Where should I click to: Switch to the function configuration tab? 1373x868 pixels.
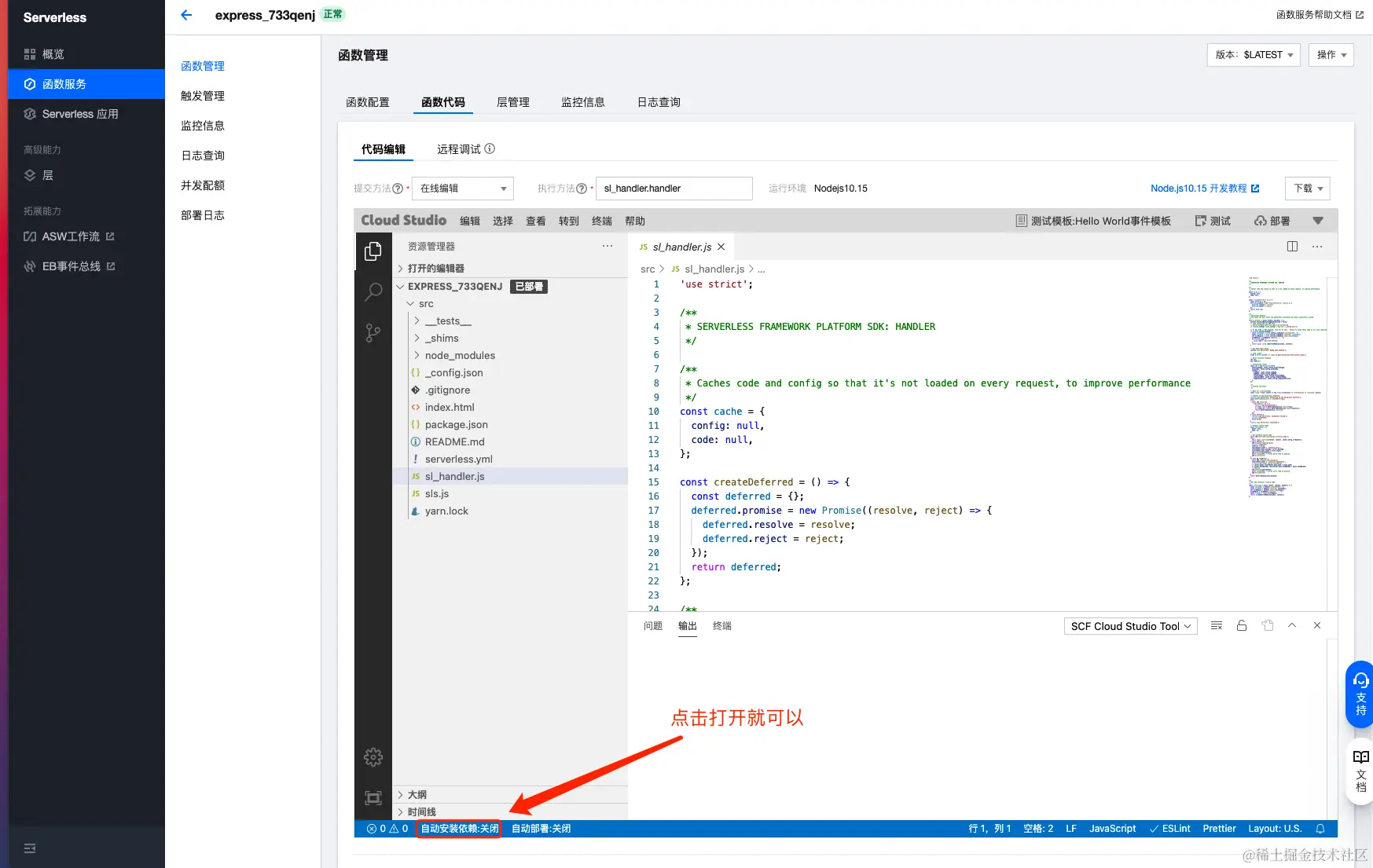368,102
